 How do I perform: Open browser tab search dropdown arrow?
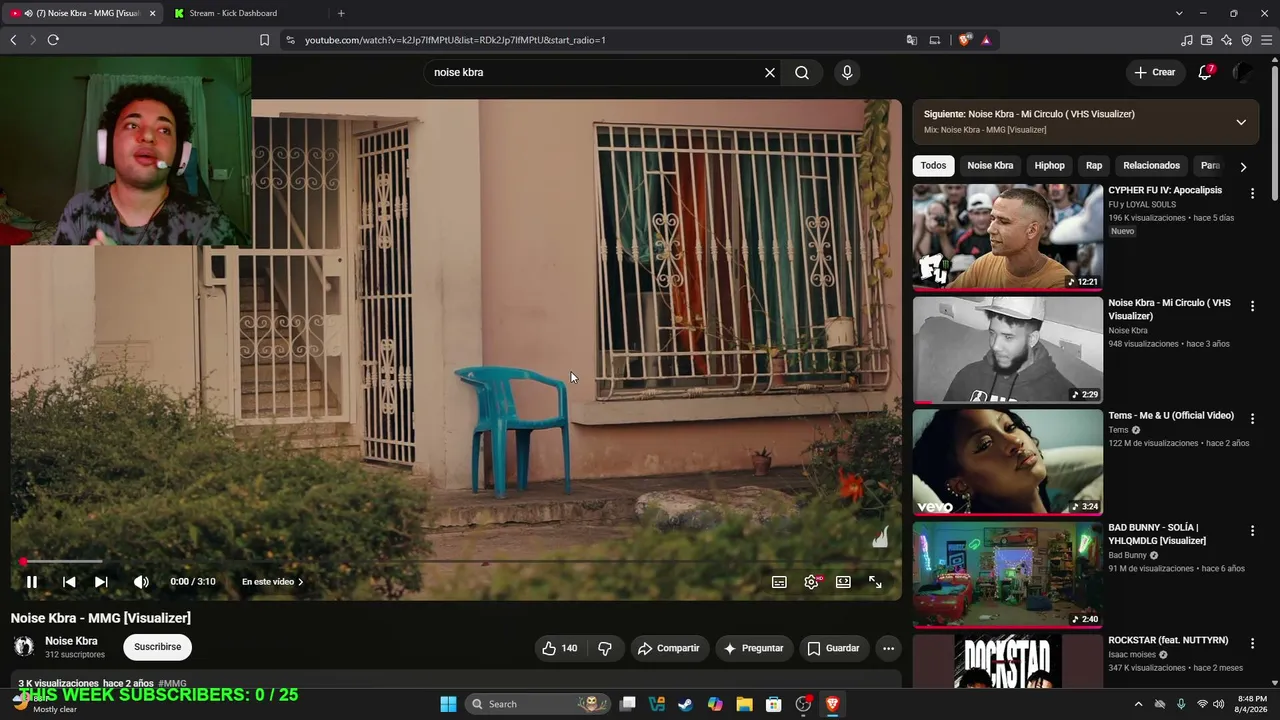pos(1179,13)
